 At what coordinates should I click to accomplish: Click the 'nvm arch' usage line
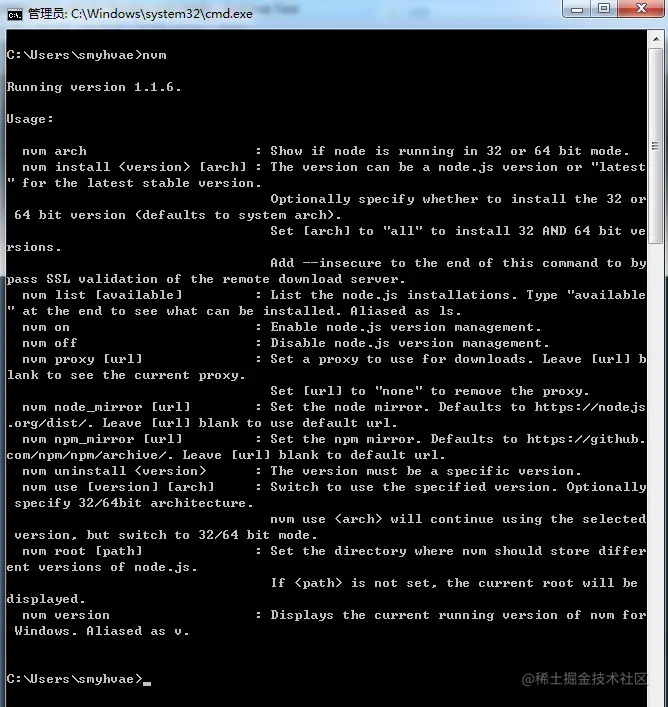(325, 151)
